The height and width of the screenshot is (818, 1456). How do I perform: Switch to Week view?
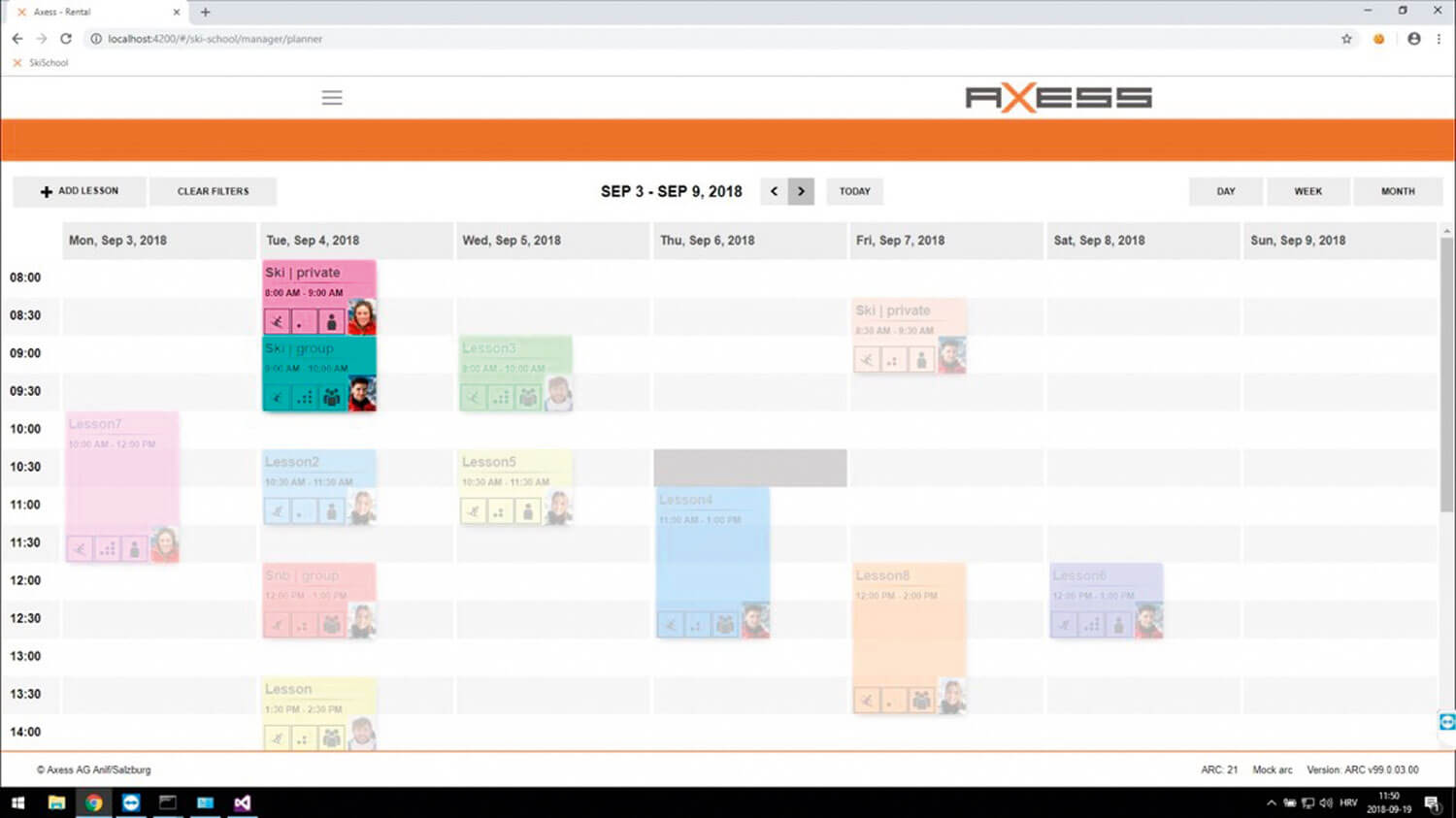tap(1307, 191)
